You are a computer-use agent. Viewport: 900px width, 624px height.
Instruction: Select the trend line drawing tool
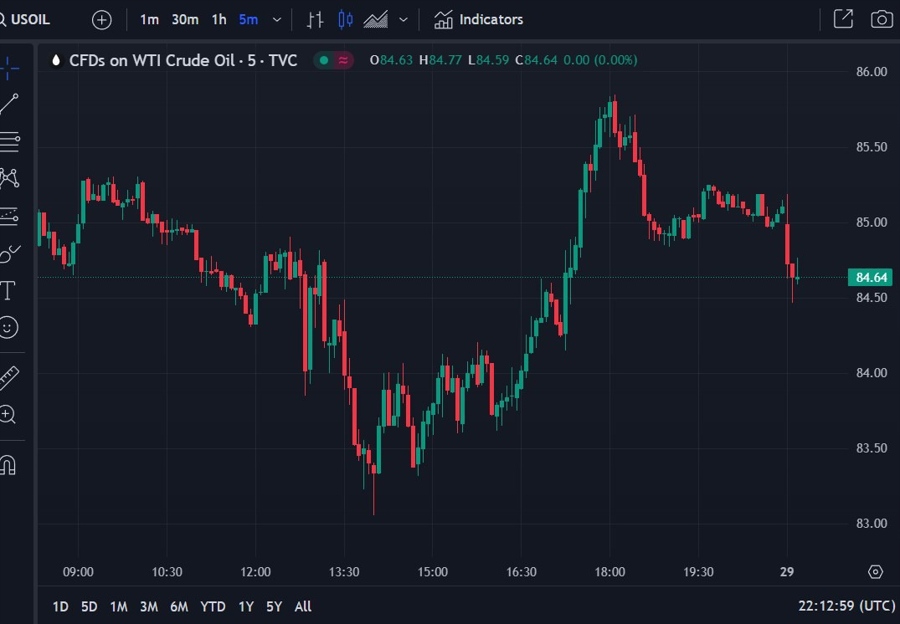[9, 104]
